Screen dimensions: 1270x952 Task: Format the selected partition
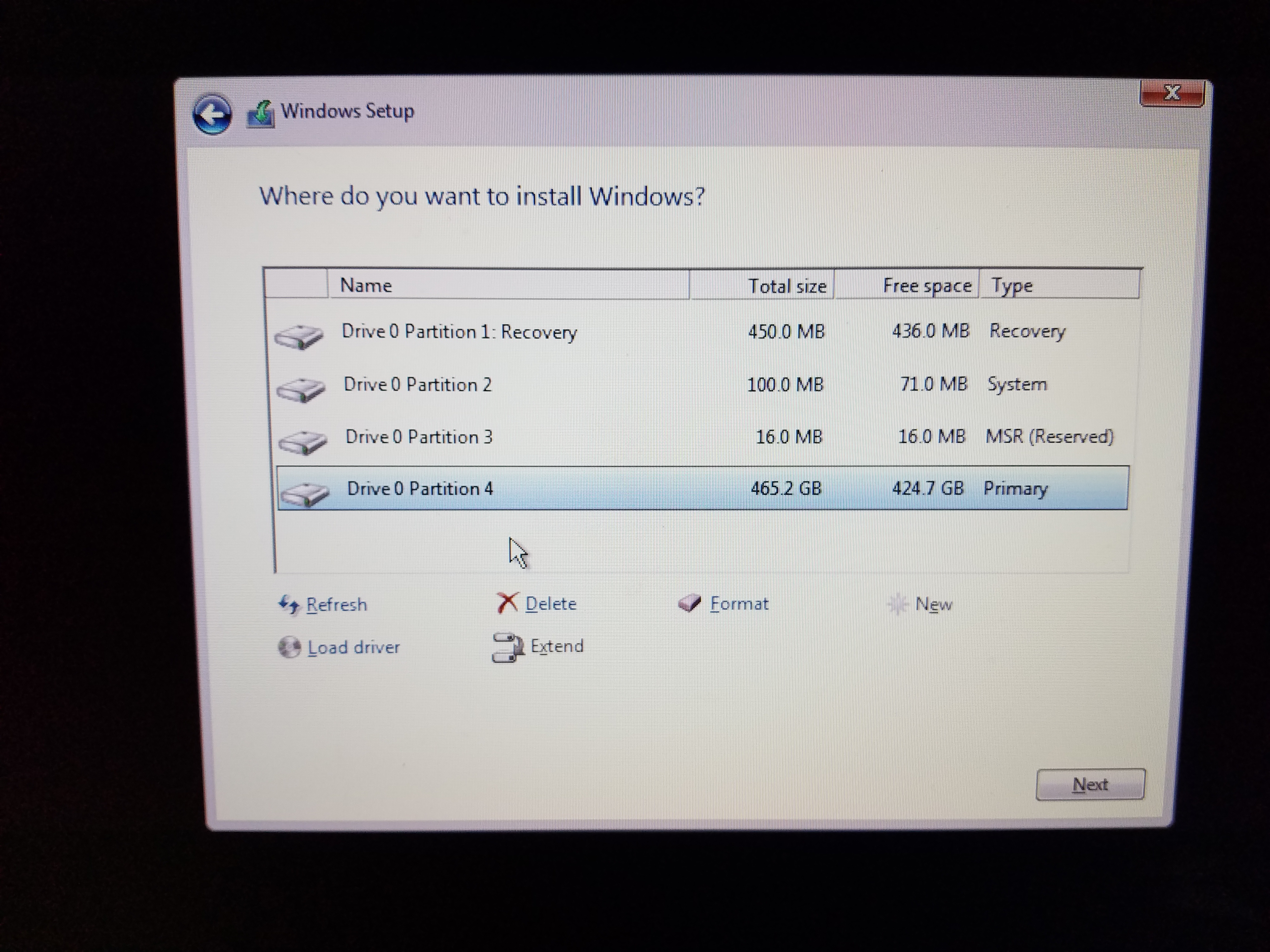739,604
